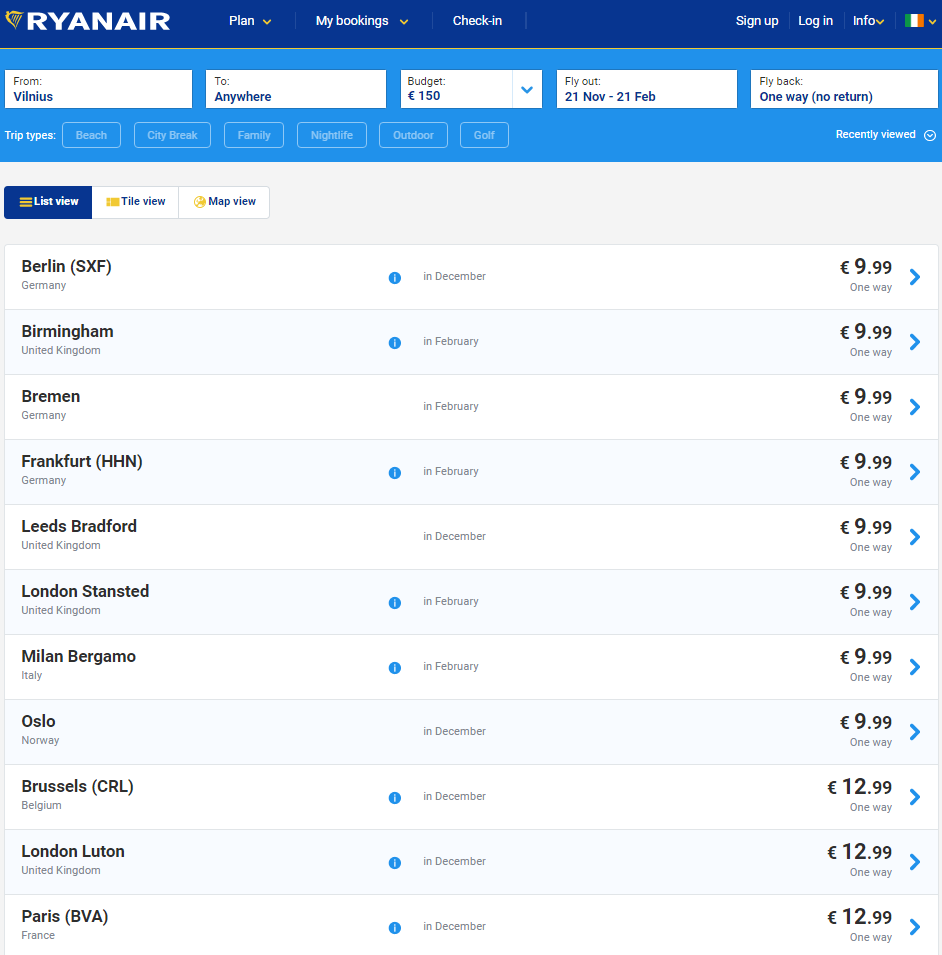Select the Milan Bergamo destination name
This screenshot has height=955, width=942.
79,657
